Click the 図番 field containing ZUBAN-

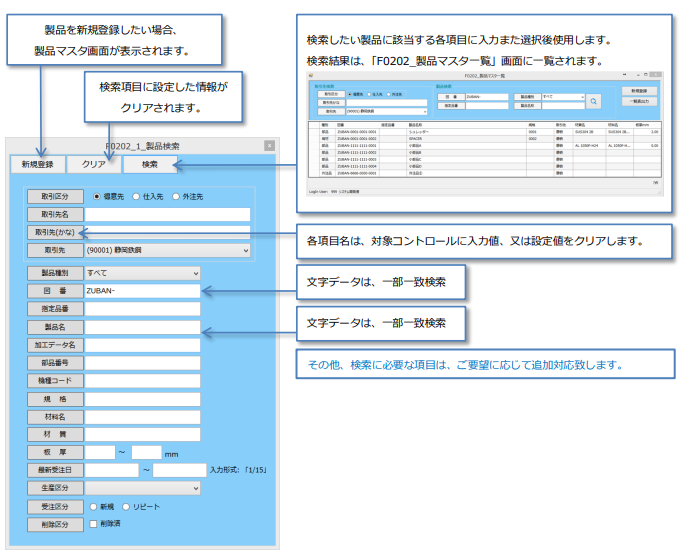[142, 291]
